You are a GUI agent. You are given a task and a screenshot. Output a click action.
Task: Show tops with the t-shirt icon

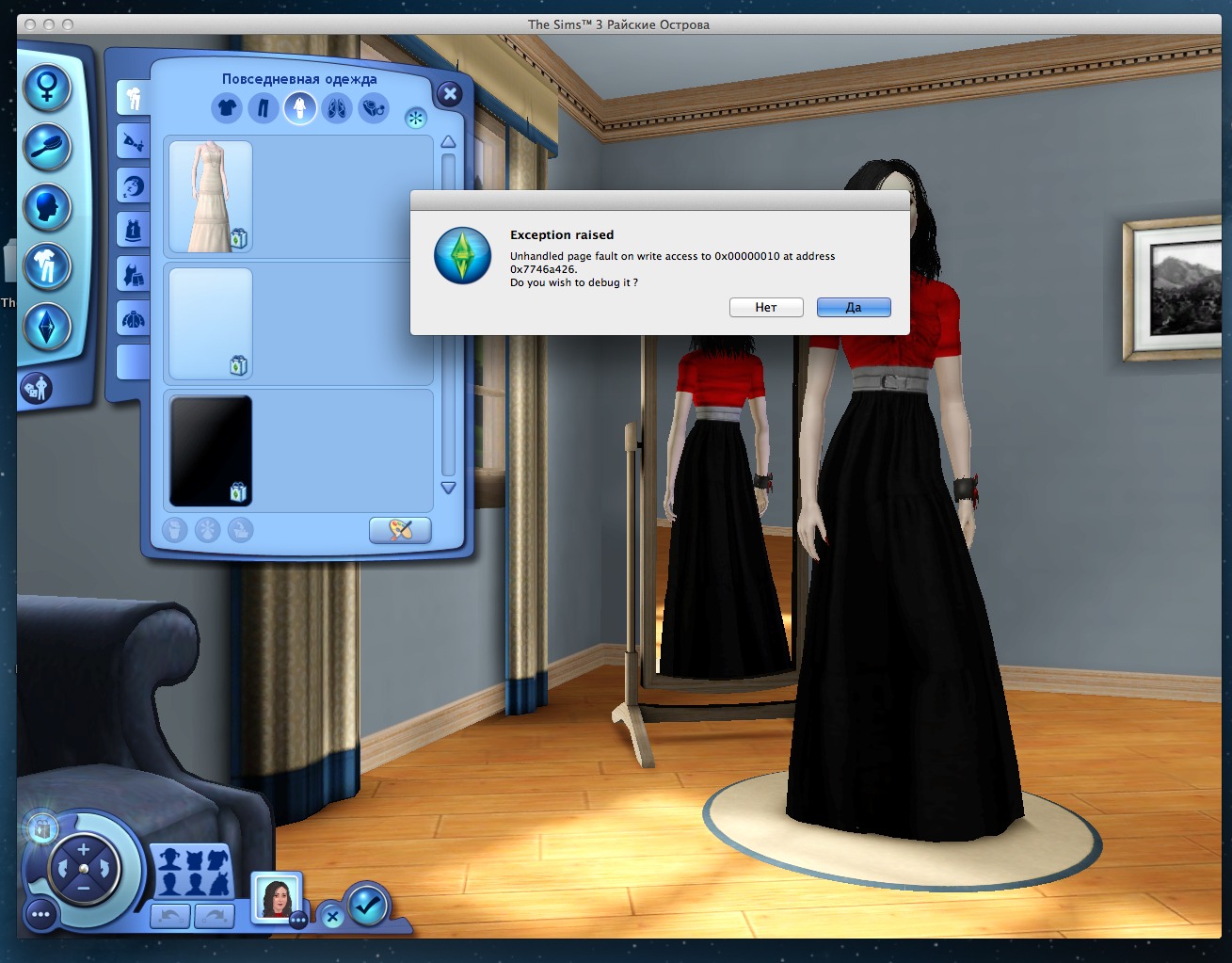click(227, 108)
